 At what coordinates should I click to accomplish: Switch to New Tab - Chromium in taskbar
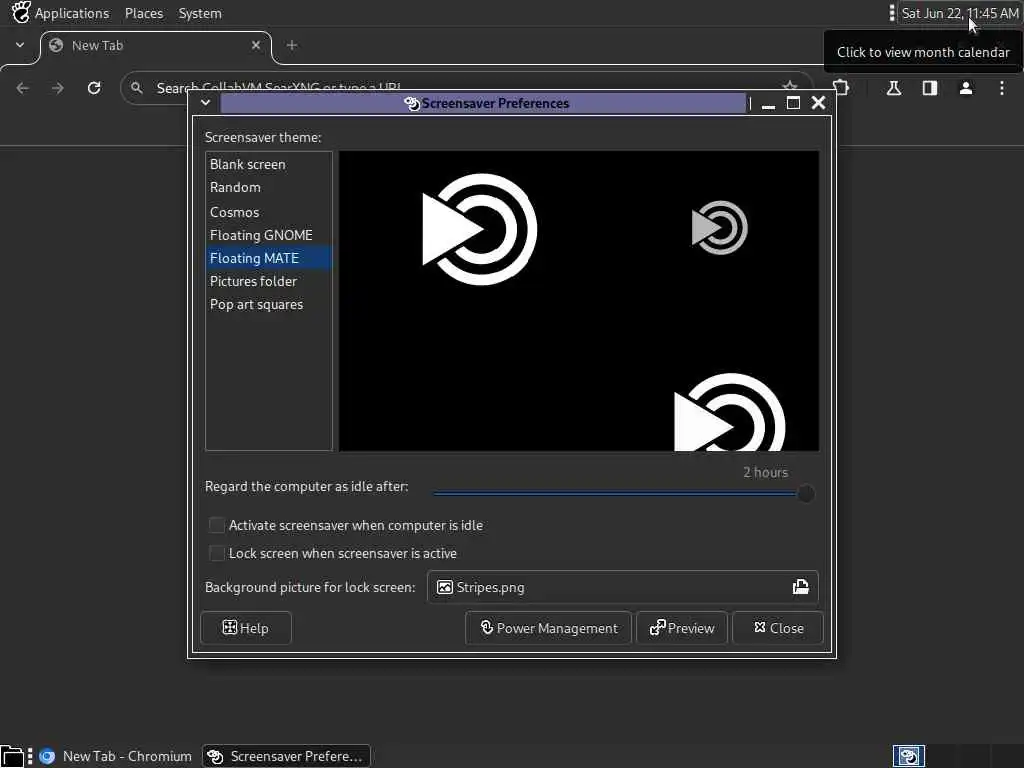[116, 756]
